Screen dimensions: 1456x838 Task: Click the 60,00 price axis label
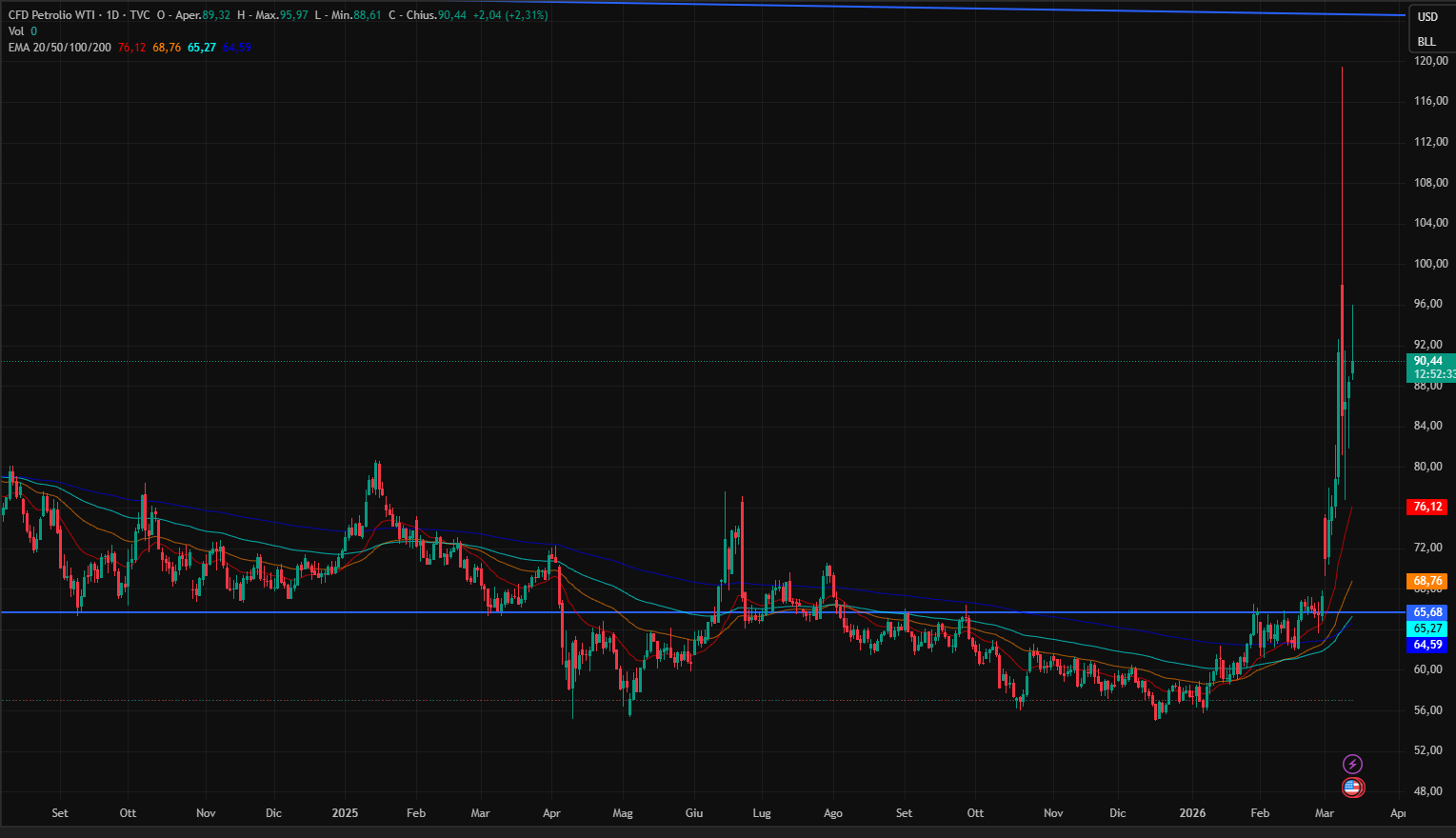[1428, 669]
